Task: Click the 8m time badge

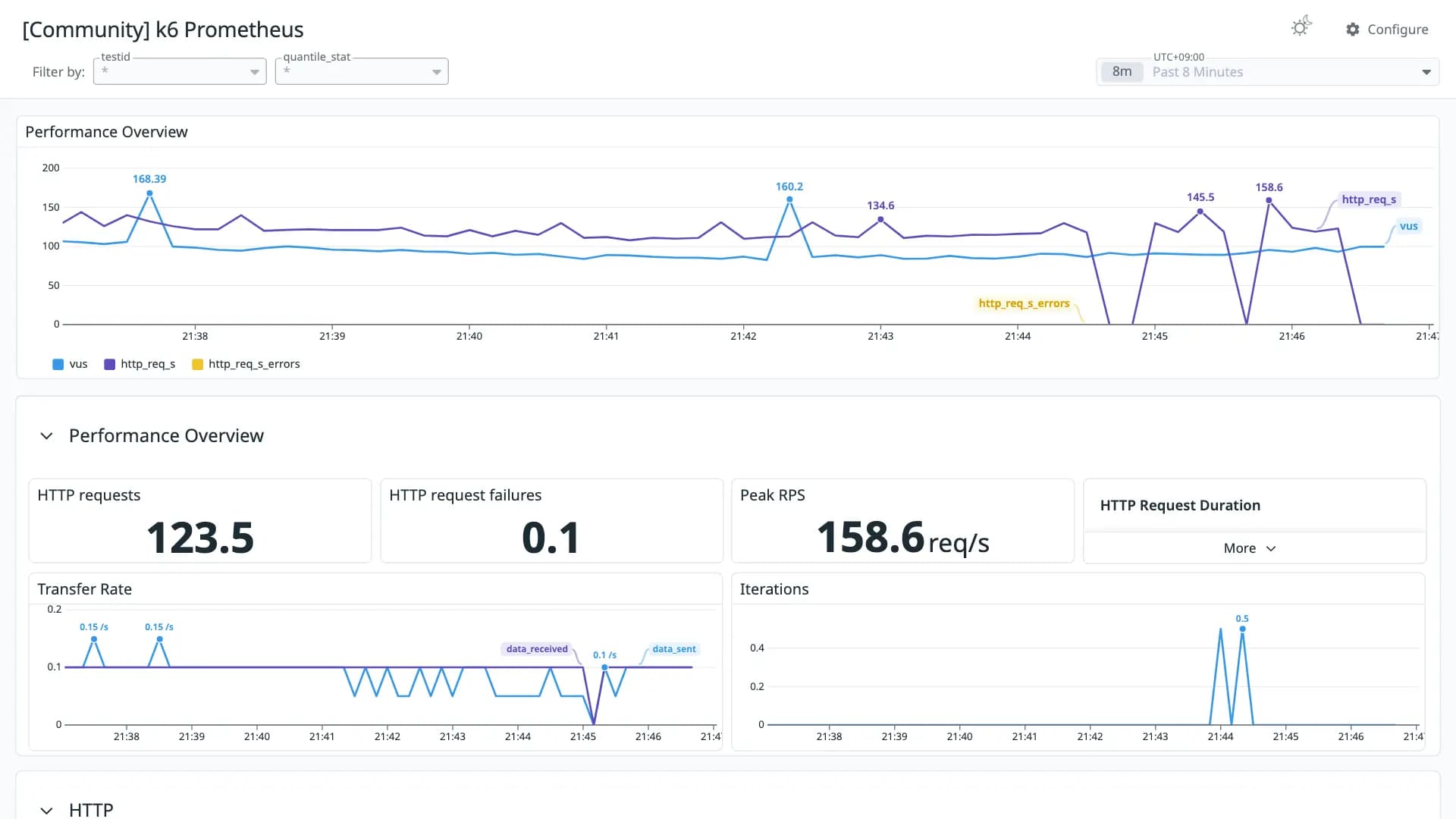Action: click(x=1122, y=72)
